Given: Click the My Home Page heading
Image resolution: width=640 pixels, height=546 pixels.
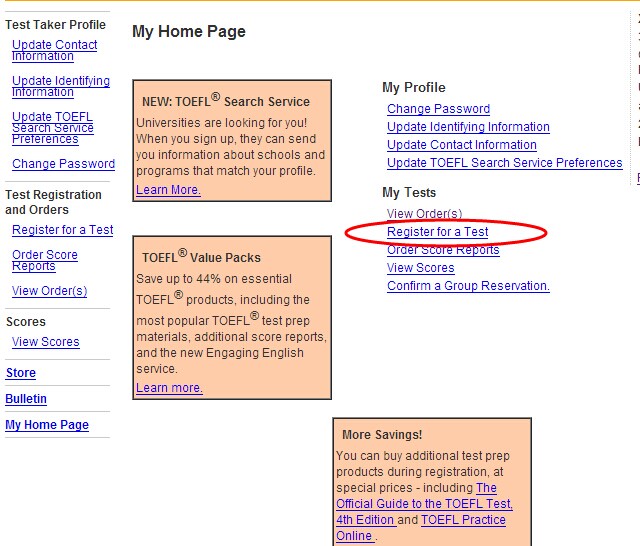Looking at the screenshot, I should [x=189, y=32].
